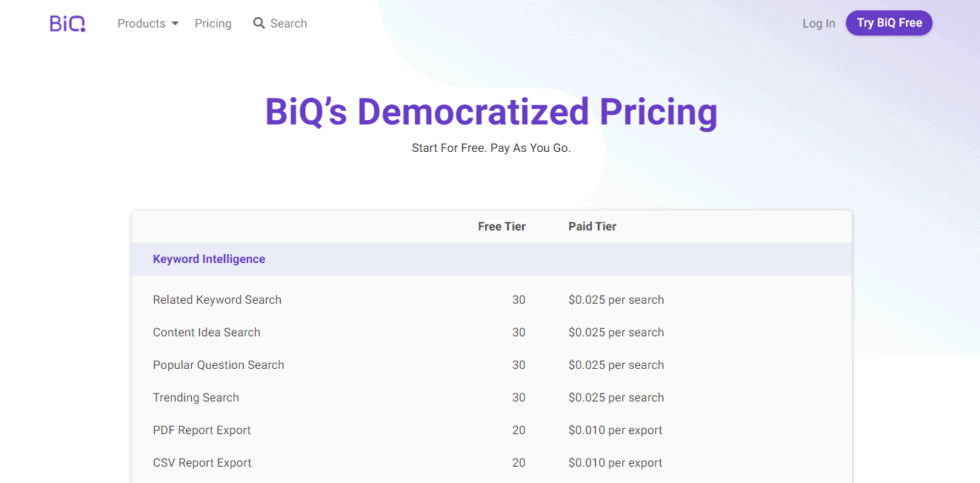The height and width of the screenshot is (483, 980).
Task: Select the Related Keyword Search row
Action: coord(492,300)
